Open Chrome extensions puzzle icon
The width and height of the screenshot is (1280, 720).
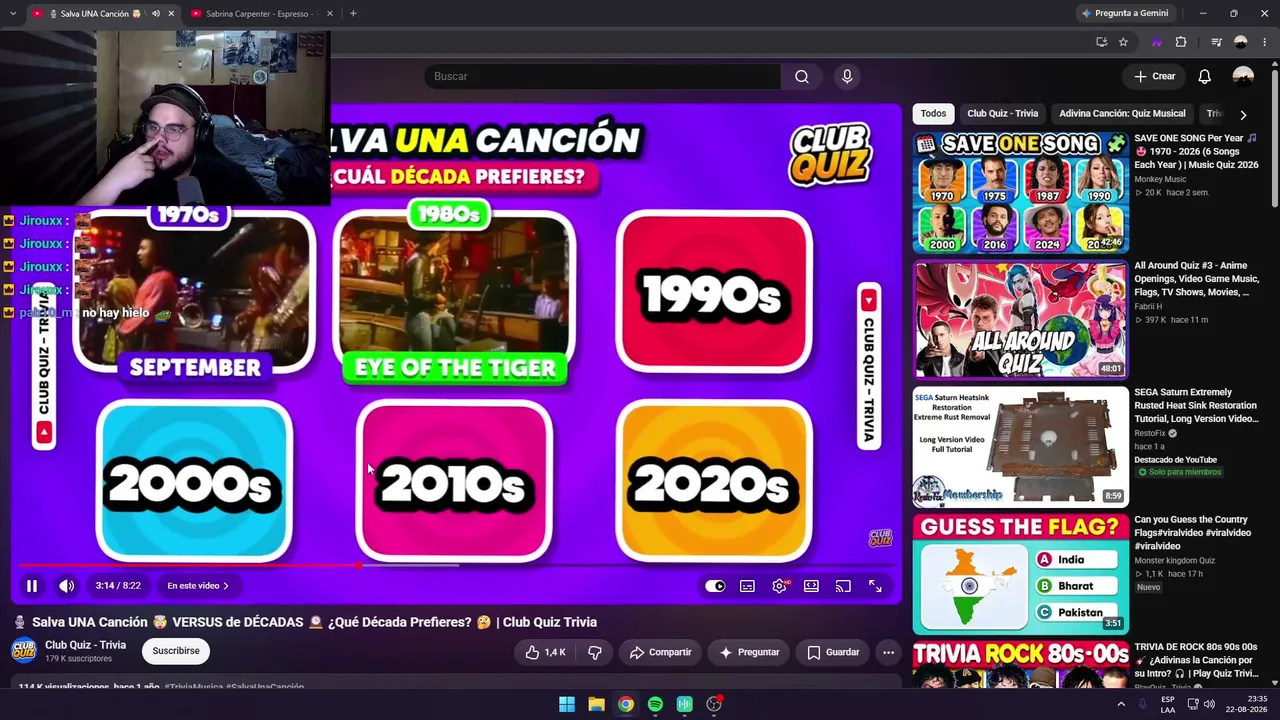[1181, 42]
